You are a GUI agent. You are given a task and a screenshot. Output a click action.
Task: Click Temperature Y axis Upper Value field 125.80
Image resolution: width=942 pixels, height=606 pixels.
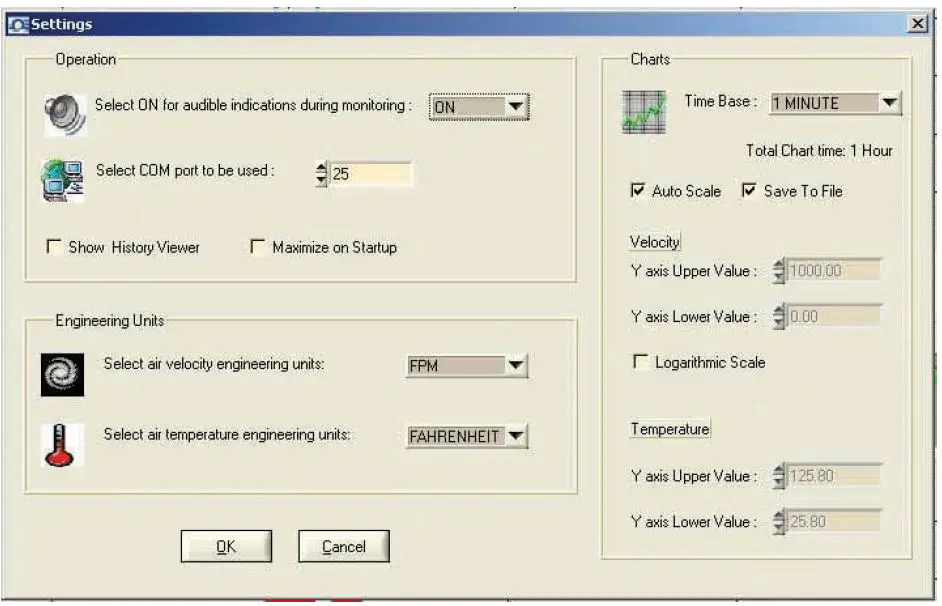click(834, 476)
